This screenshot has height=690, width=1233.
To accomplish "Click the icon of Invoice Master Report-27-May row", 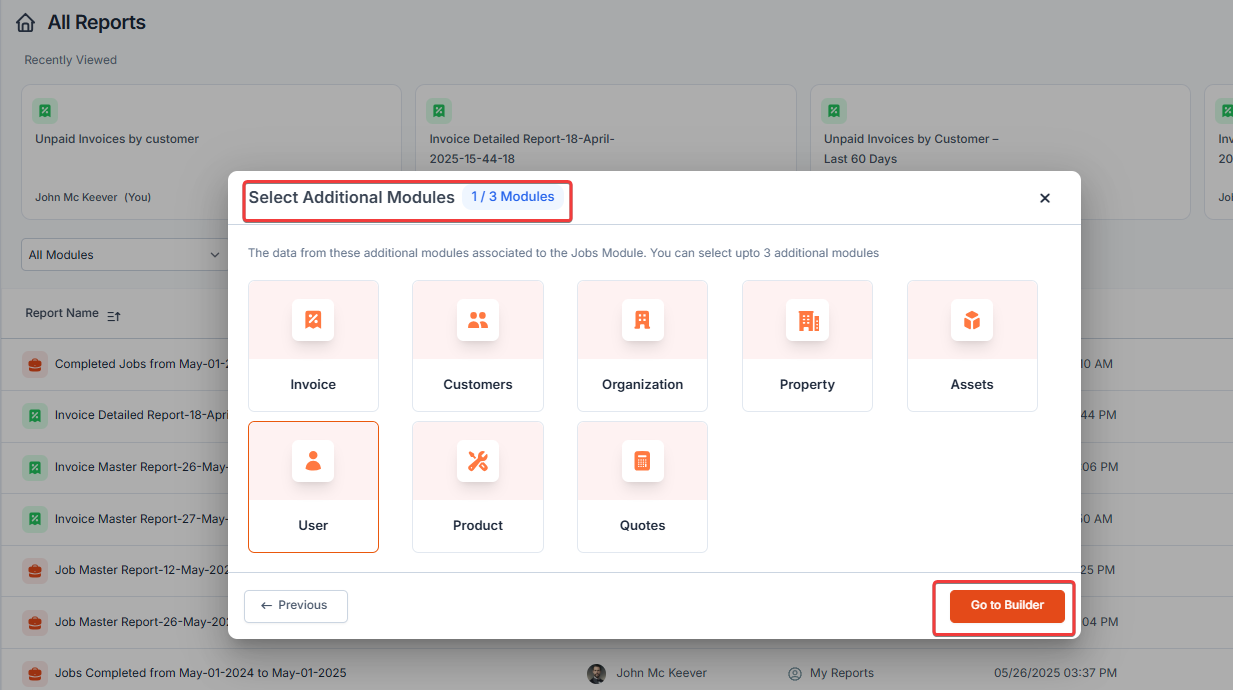I will 35,519.
